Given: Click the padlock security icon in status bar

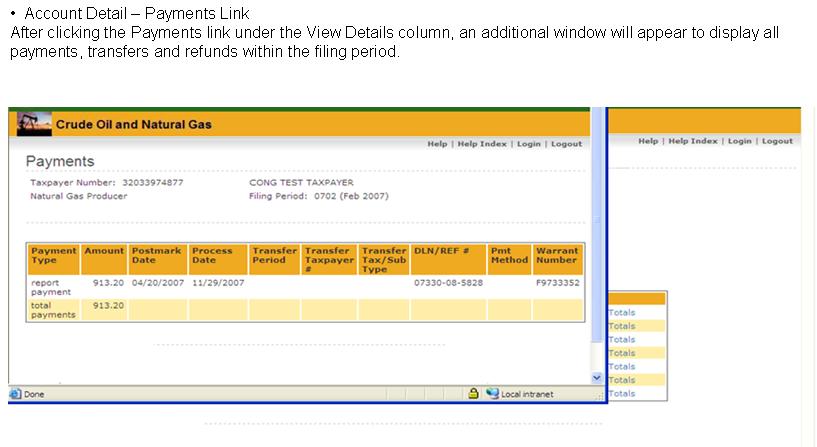Looking at the screenshot, I should [x=473, y=394].
